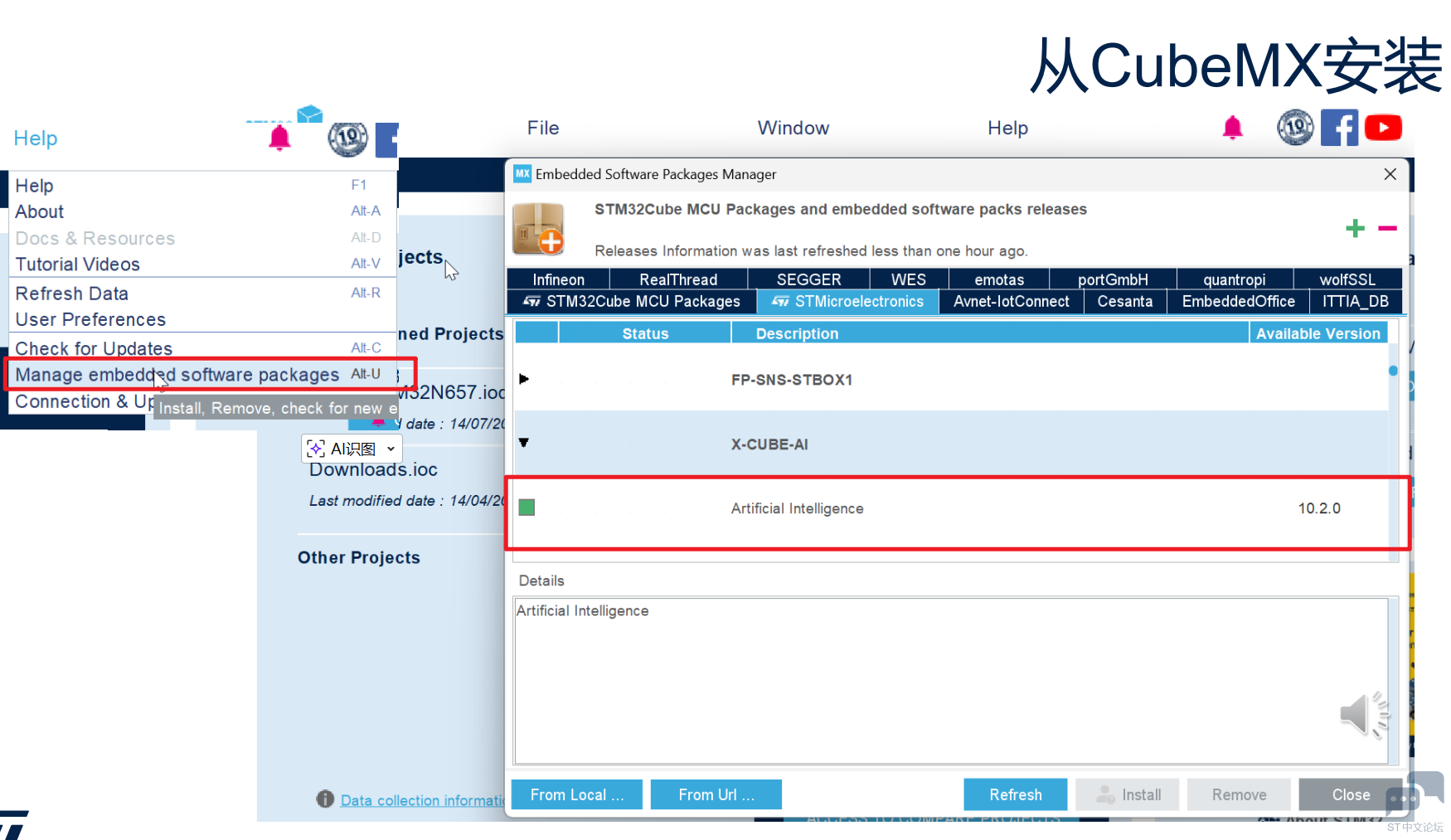
Task: Click the info icon beside Data collection
Action: 325,799
